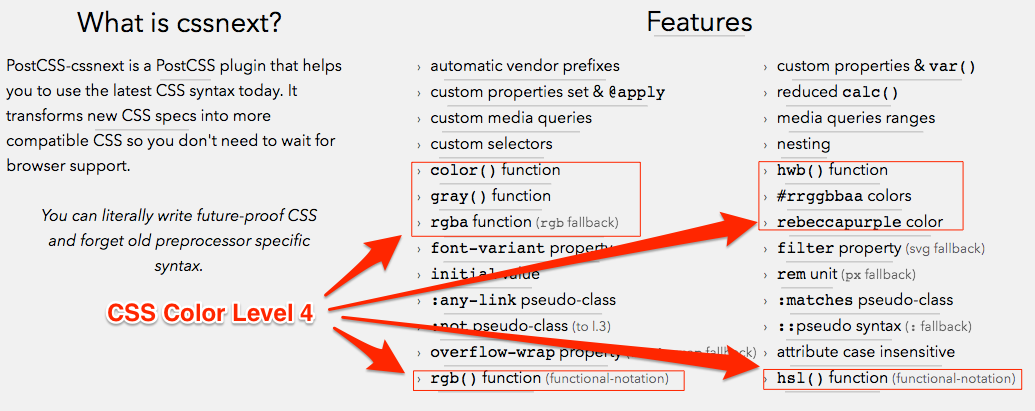
Task: Go to custom selectors feature
Action: [x=491, y=144]
